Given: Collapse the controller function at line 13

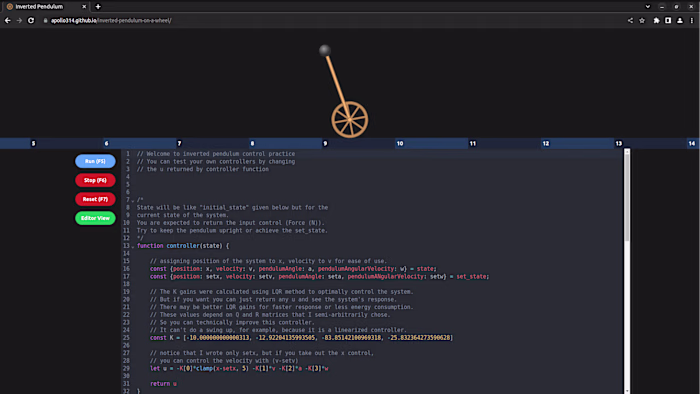Looking at the screenshot, I should (133, 246).
